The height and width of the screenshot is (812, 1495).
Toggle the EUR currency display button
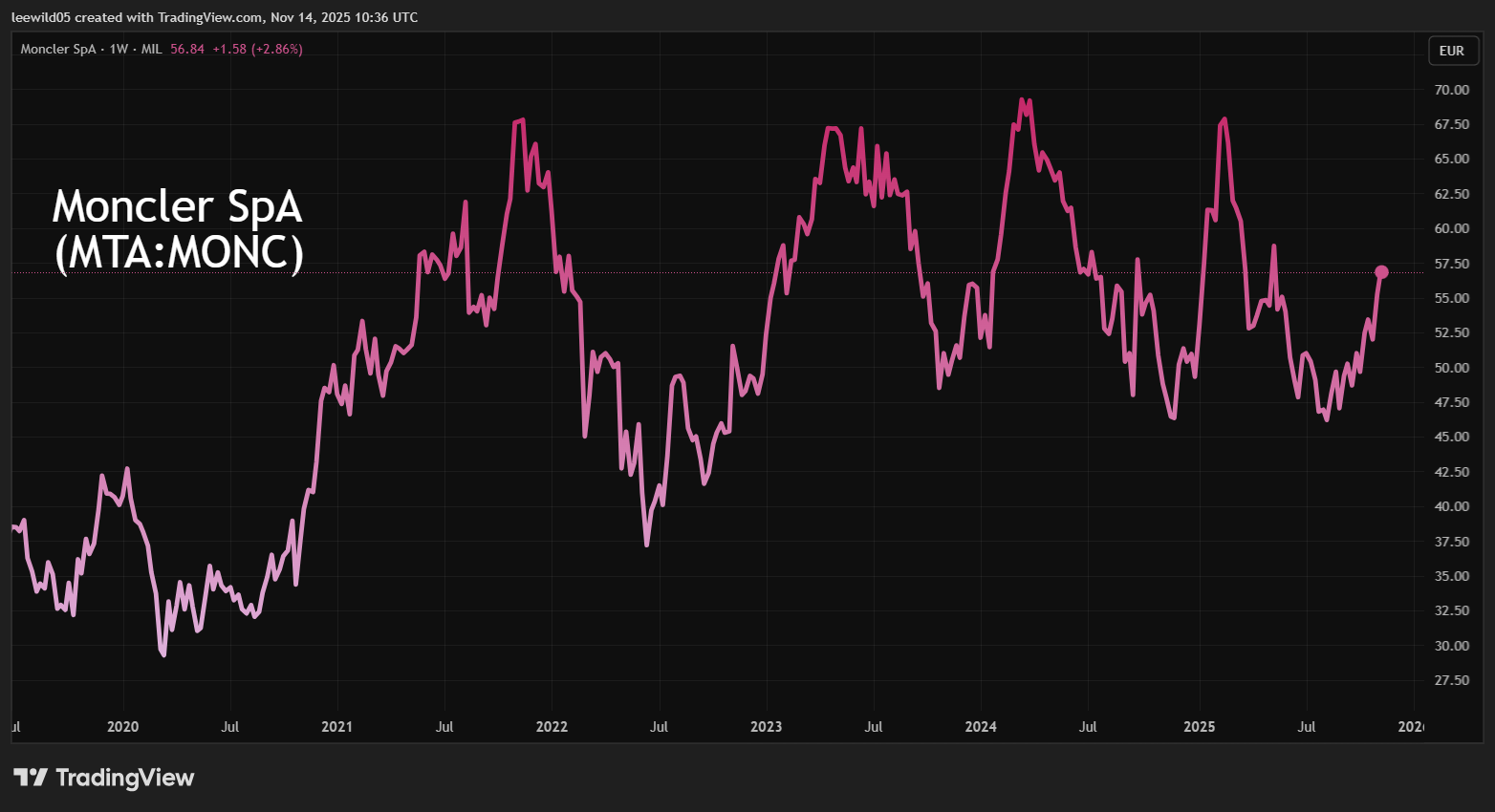point(1452,50)
